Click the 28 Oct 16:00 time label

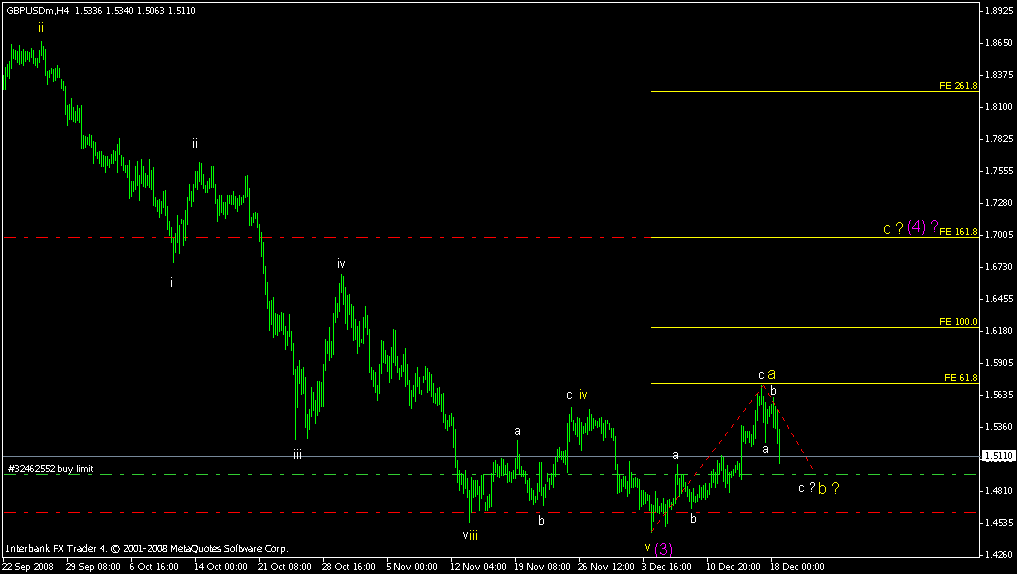pyautogui.click(x=350, y=566)
